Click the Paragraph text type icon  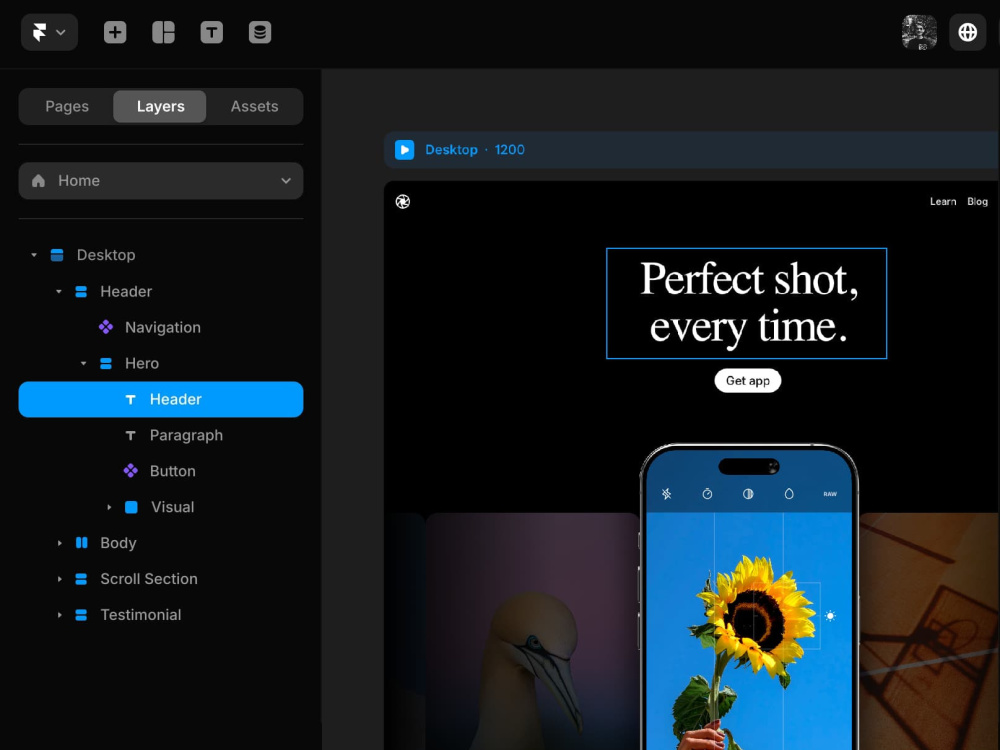131,436
